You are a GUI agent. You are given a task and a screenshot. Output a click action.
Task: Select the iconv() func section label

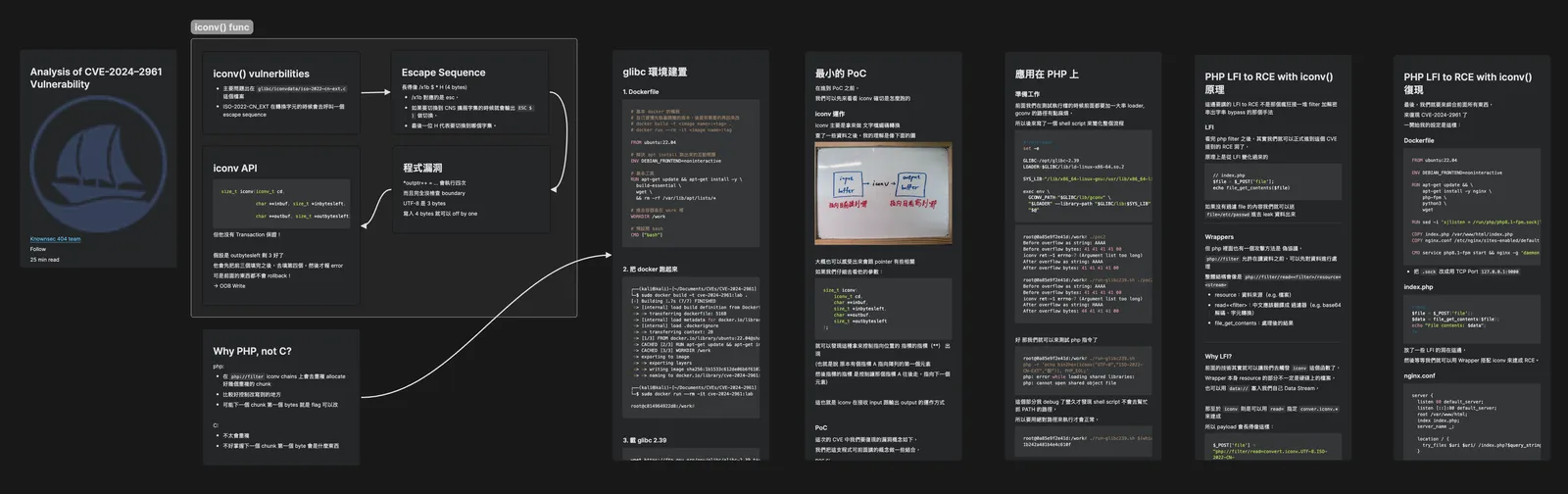tap(221, 27)
